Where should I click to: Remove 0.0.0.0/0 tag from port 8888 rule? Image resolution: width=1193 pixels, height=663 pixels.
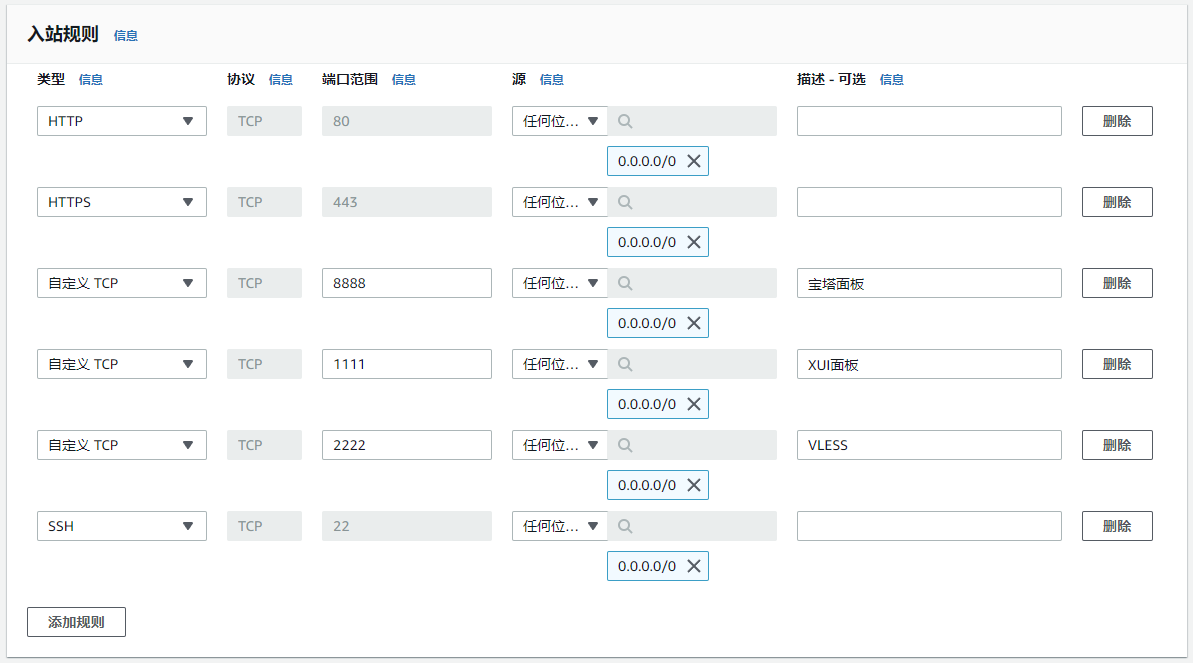click(x=693, y=323)
